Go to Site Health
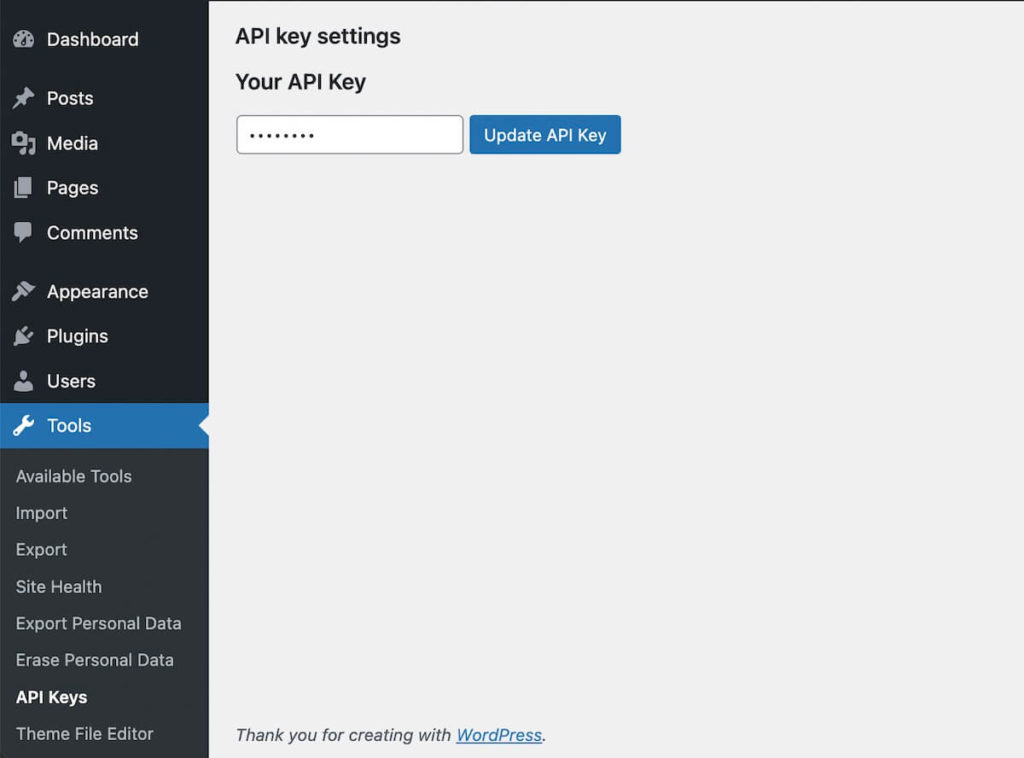This screenshot has height=758, width=1024. click(x=58, y=587)
